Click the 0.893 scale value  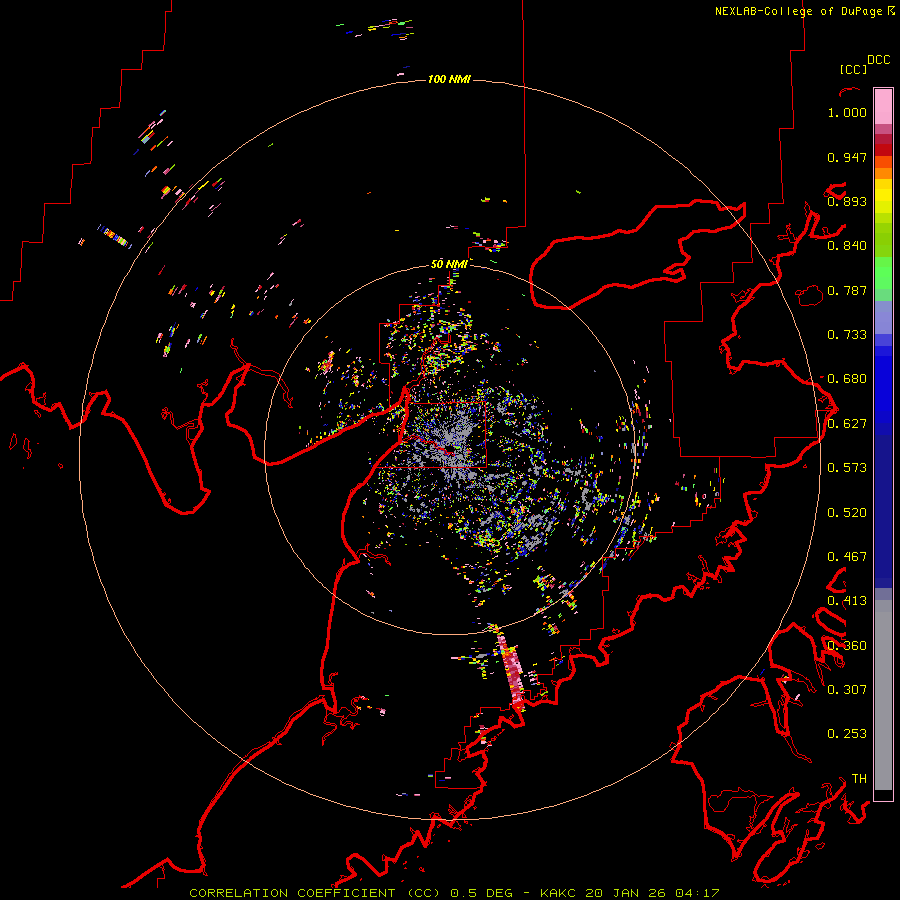(x=847, y=201)
